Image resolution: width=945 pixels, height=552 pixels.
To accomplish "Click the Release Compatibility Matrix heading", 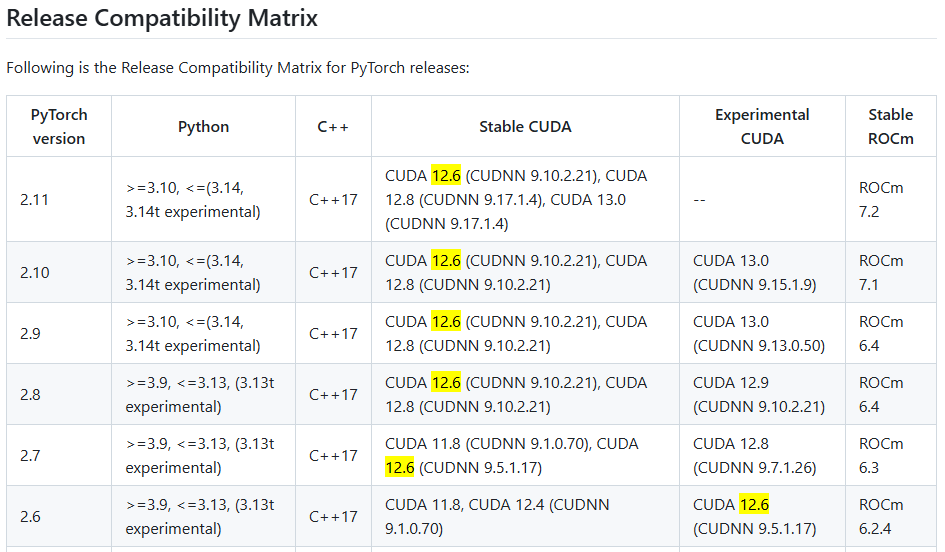I will pos(162,18).
